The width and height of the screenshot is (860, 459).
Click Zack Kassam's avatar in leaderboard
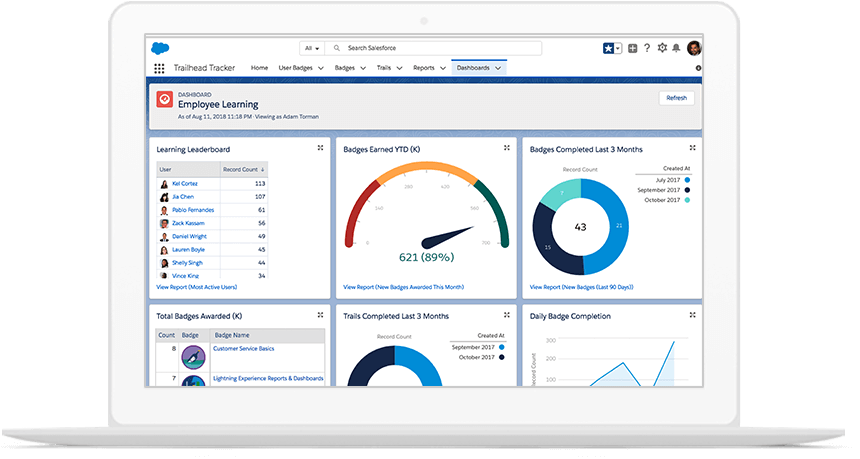coord(164,224)
